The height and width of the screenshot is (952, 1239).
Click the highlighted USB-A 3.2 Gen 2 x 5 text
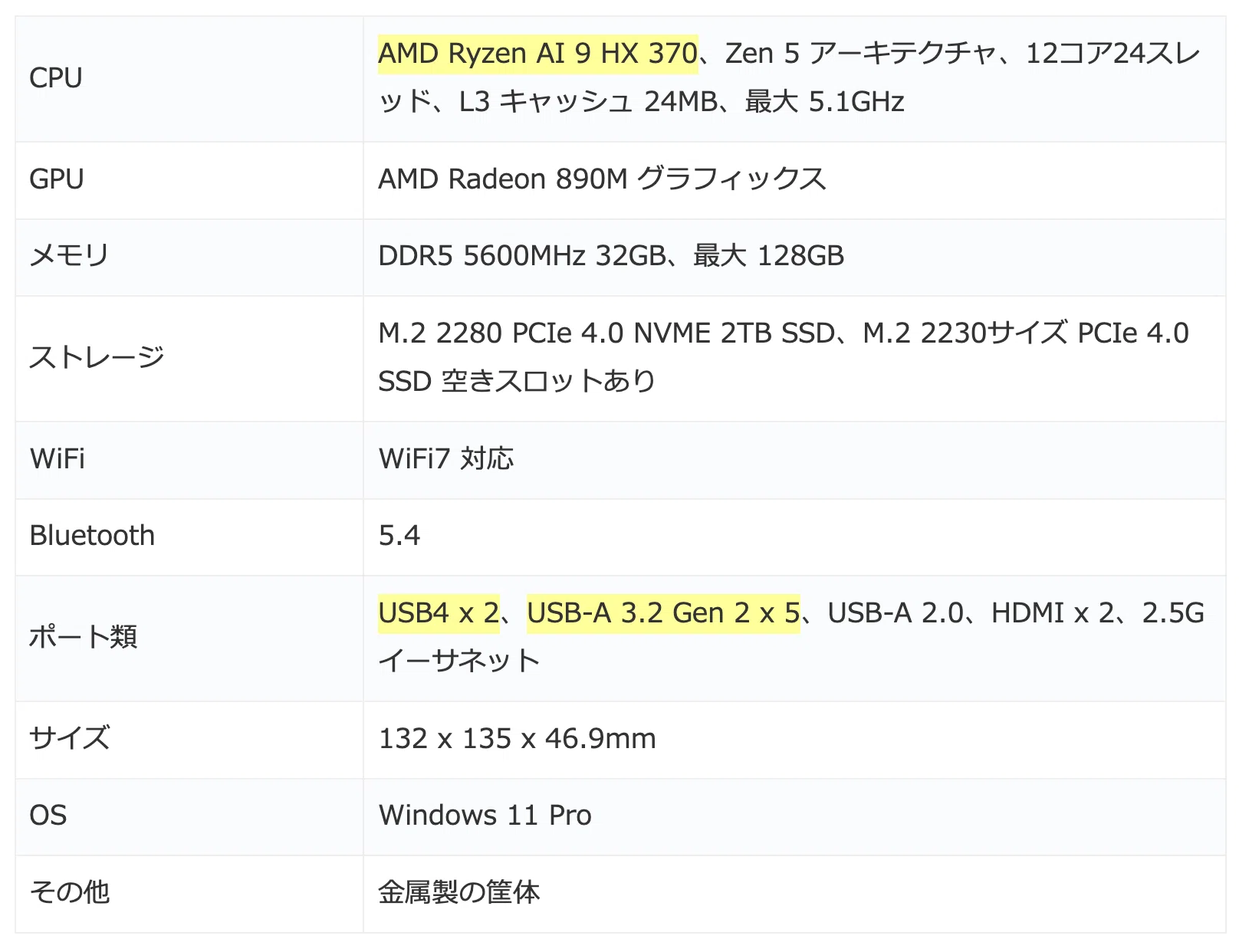[x=663, y=613]
